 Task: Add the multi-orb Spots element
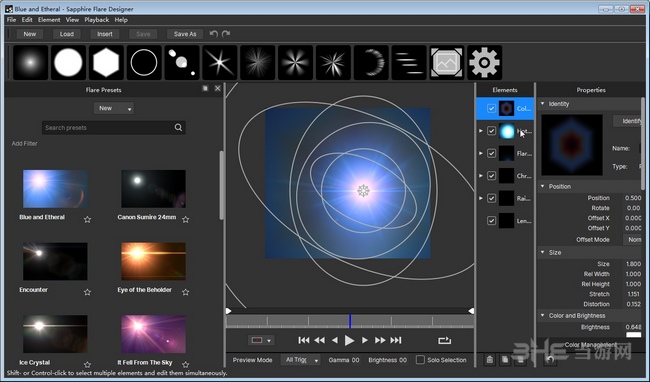click(x=182, y=63)
